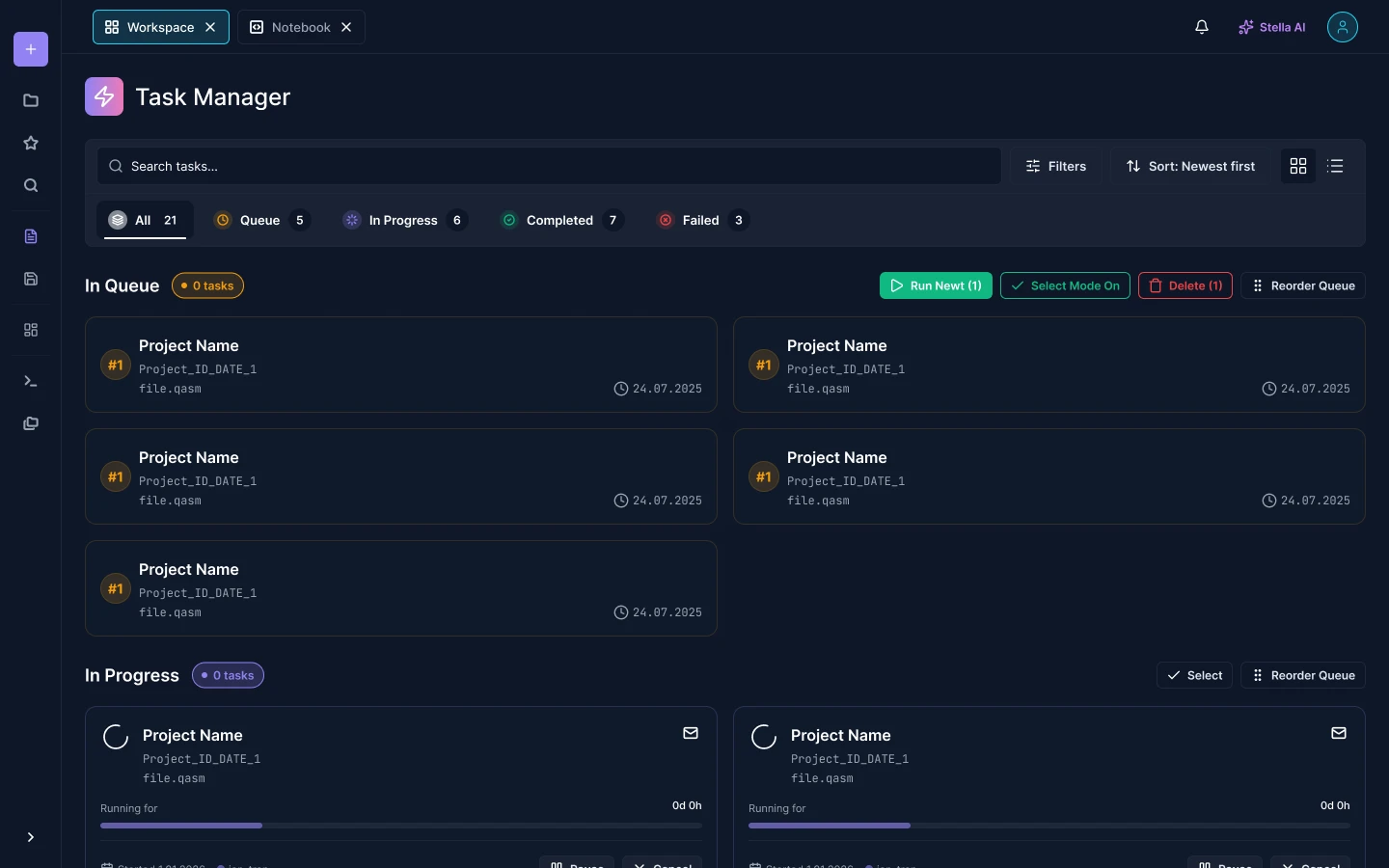Click the spinner icon on right progress card

(764, 737)
